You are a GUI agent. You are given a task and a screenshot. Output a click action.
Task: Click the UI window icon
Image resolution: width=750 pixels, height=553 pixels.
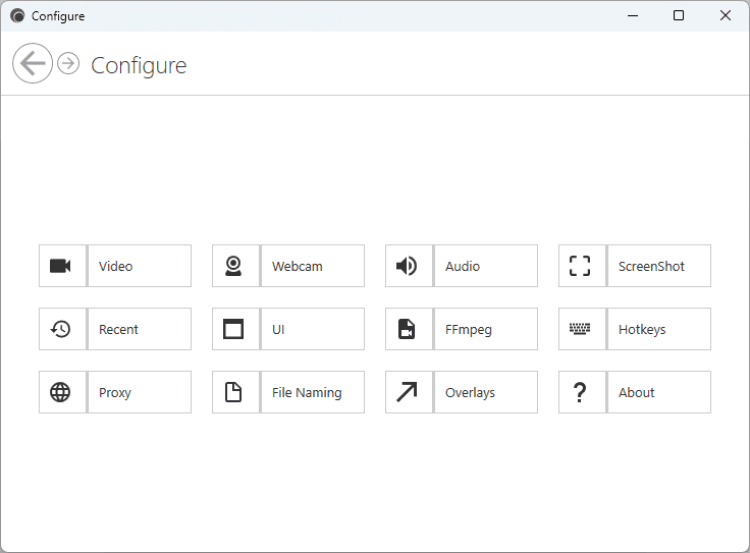click(234, 329)
